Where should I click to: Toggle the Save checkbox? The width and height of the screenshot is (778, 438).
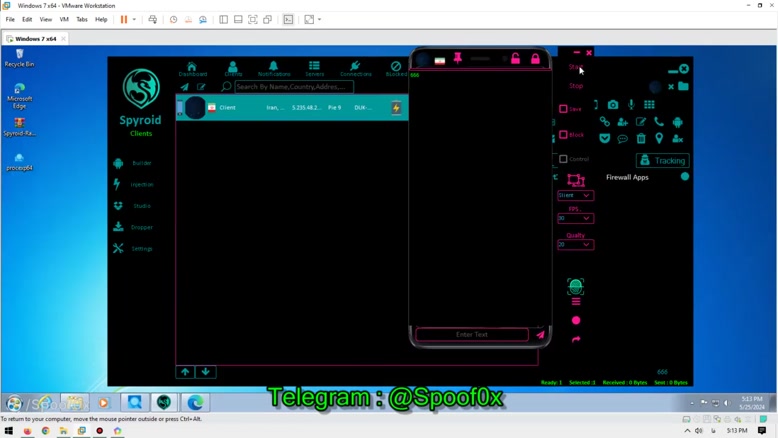[x=563, y=109]
